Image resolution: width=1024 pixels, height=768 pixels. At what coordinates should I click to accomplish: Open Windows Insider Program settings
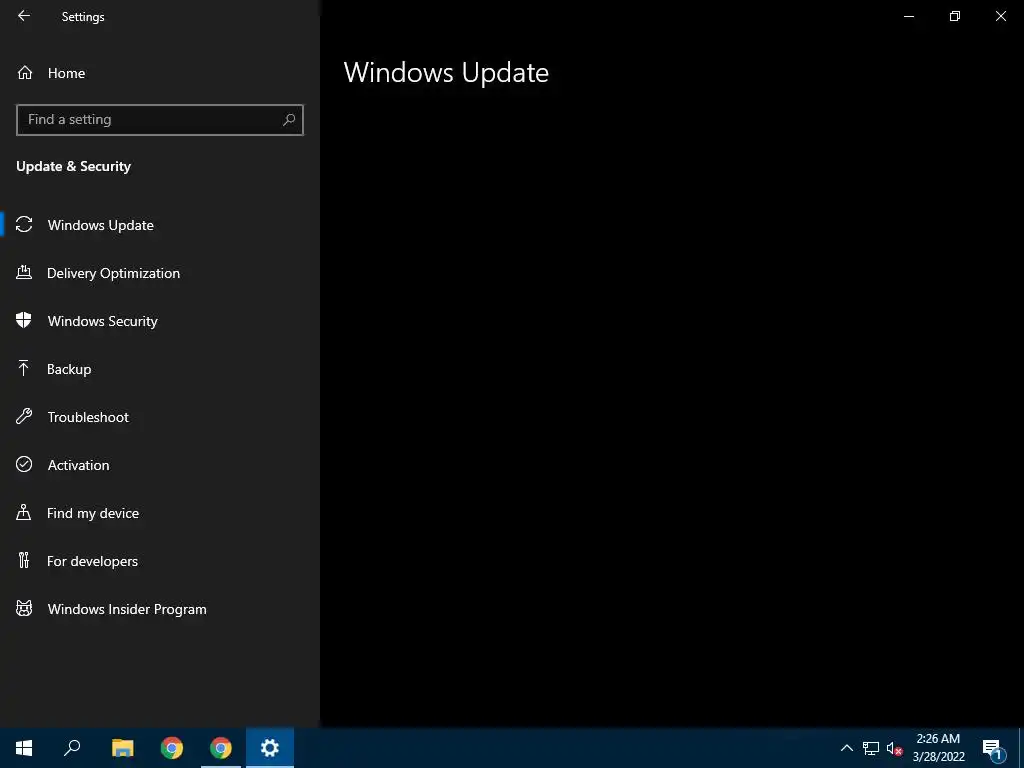160,609
